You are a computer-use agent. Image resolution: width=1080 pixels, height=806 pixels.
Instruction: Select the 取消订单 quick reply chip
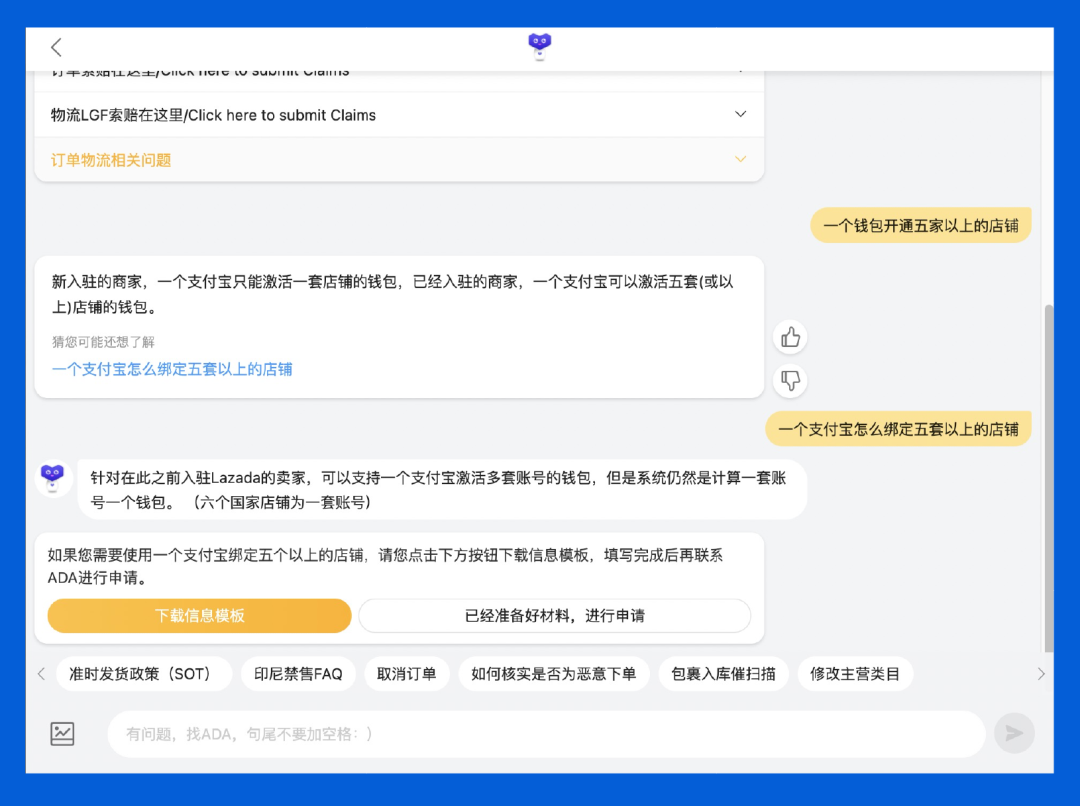tap(407, 674)
